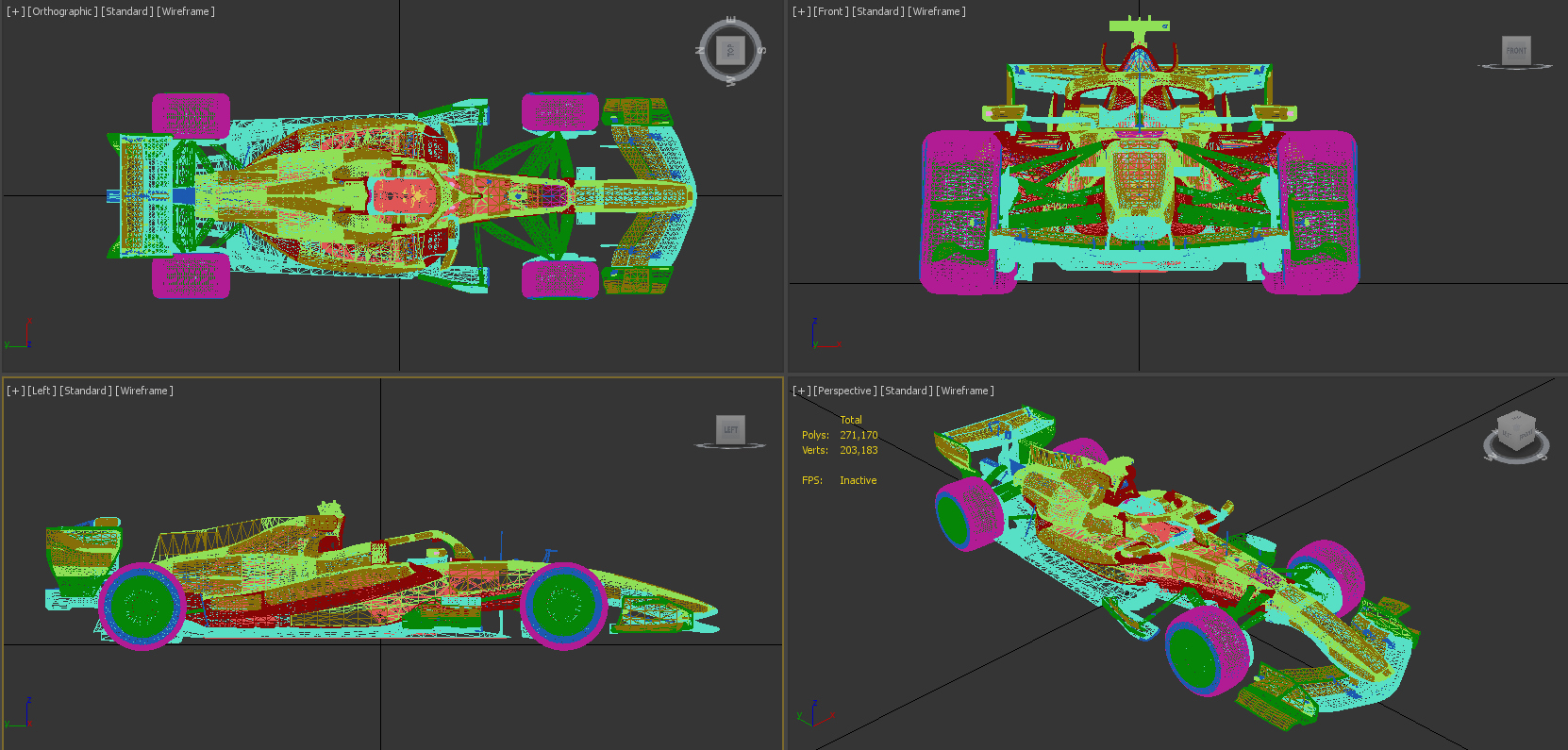Open the Standard shading menu in the Perspective viewport
1568x750 pixels.
point(907,391)
